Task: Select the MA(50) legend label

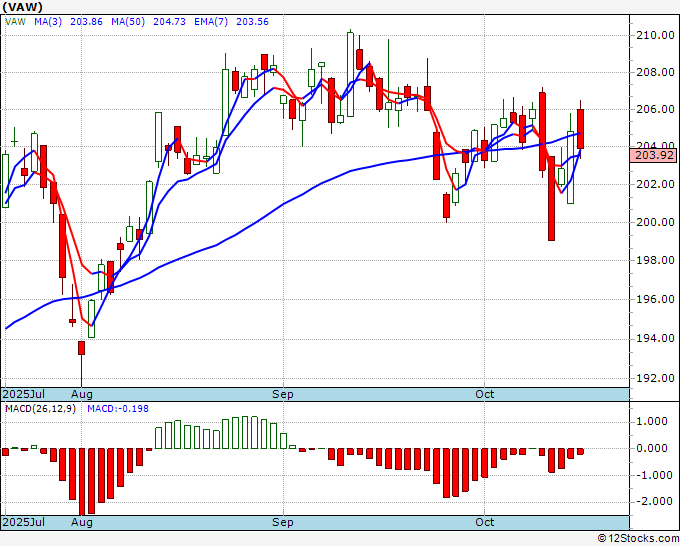Action: 128,22
